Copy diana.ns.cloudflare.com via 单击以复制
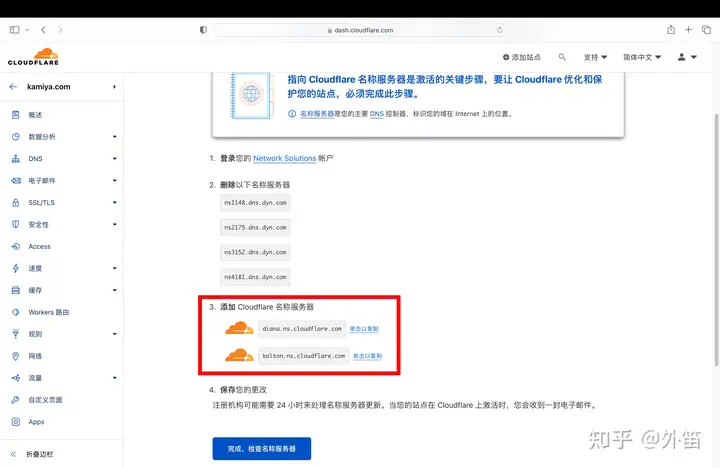The image size is (720, 468). coord(364,329)
